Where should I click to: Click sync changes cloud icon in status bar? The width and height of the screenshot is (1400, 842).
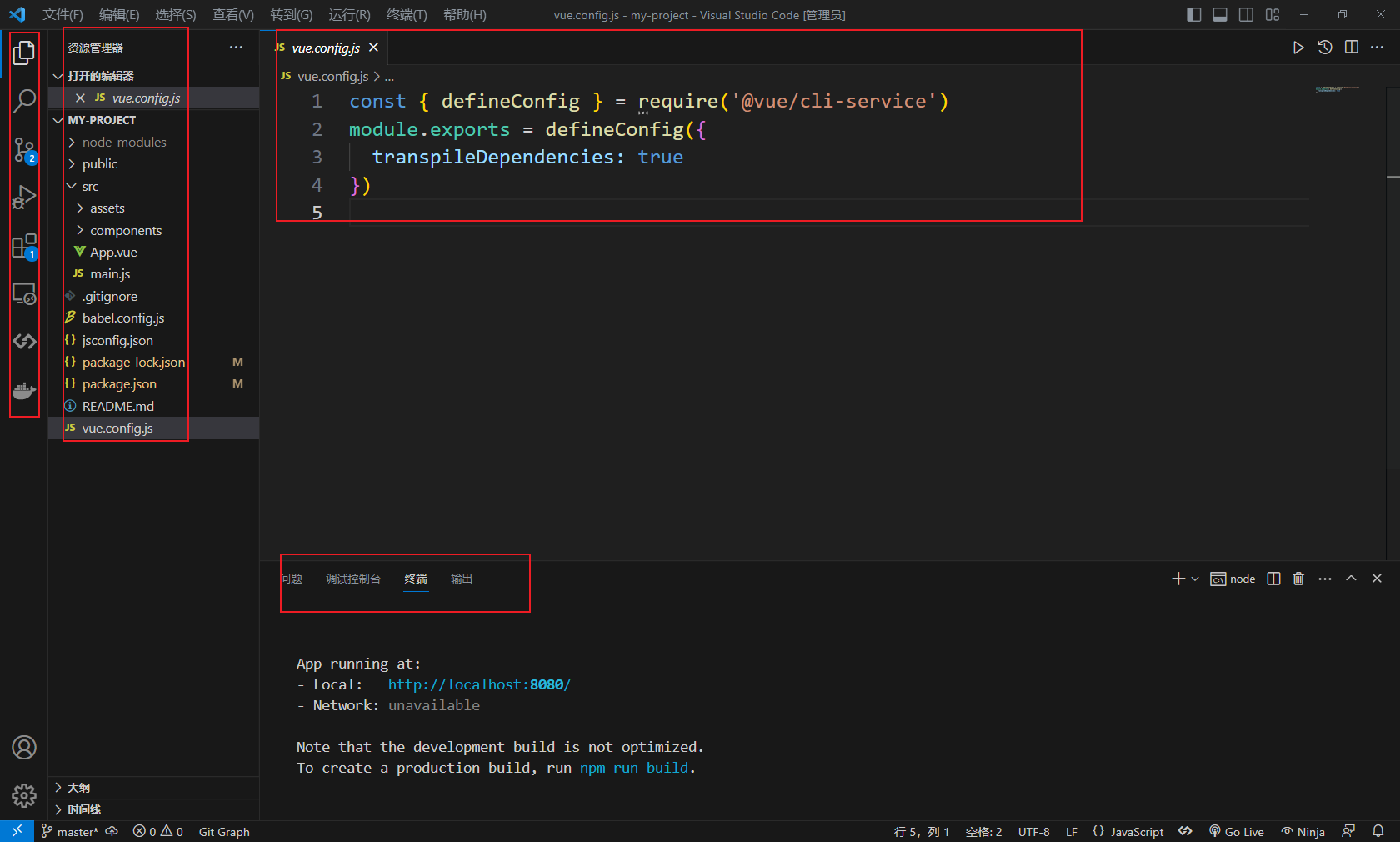[x=112, y=831]
